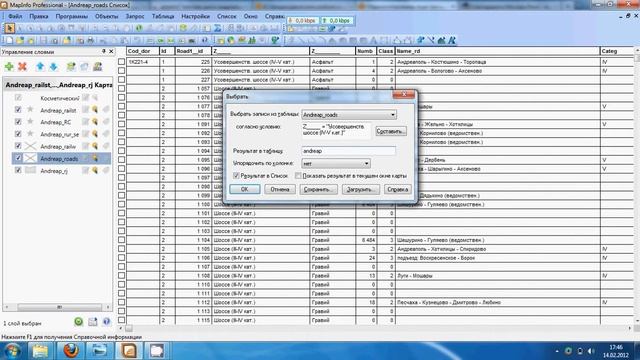Click the last icon in layer control toolbar
This screenshot has height=360, width=640.
(98, 67)
